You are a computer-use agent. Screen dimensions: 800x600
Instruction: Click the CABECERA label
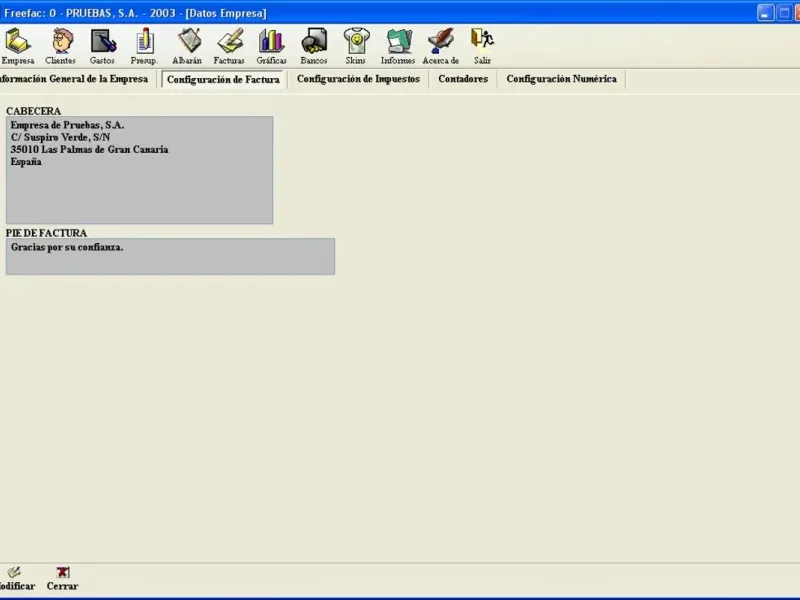click(x=33, y=111)
